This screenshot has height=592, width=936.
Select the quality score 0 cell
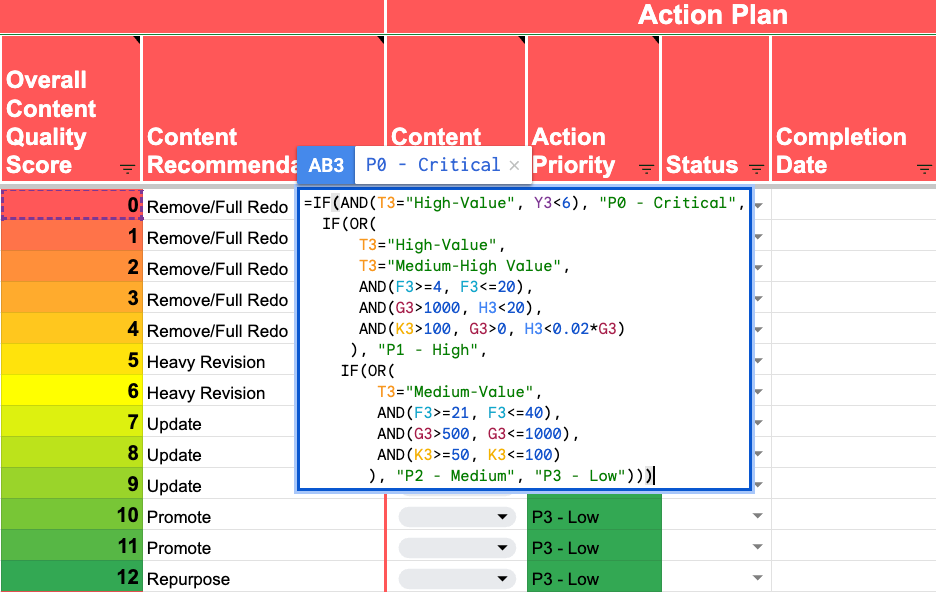tap(72, 205)
